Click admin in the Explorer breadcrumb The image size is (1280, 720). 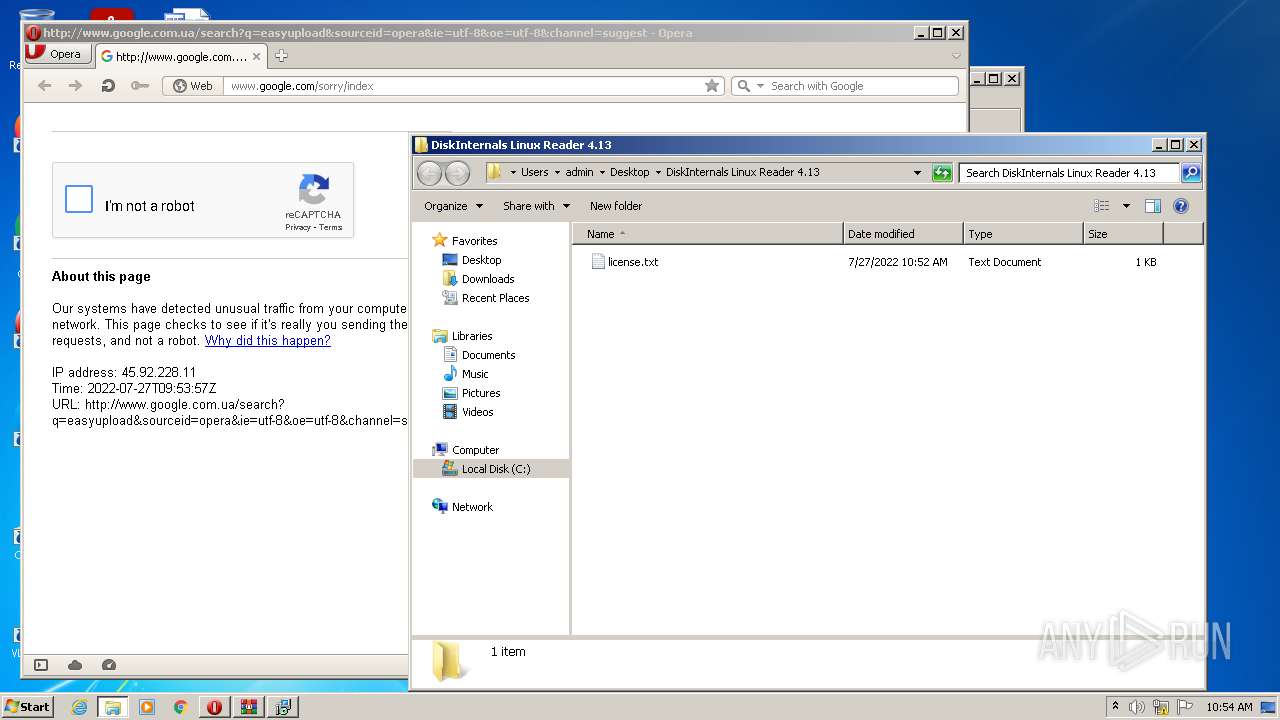pyautogui.click(x=579, y=172)
